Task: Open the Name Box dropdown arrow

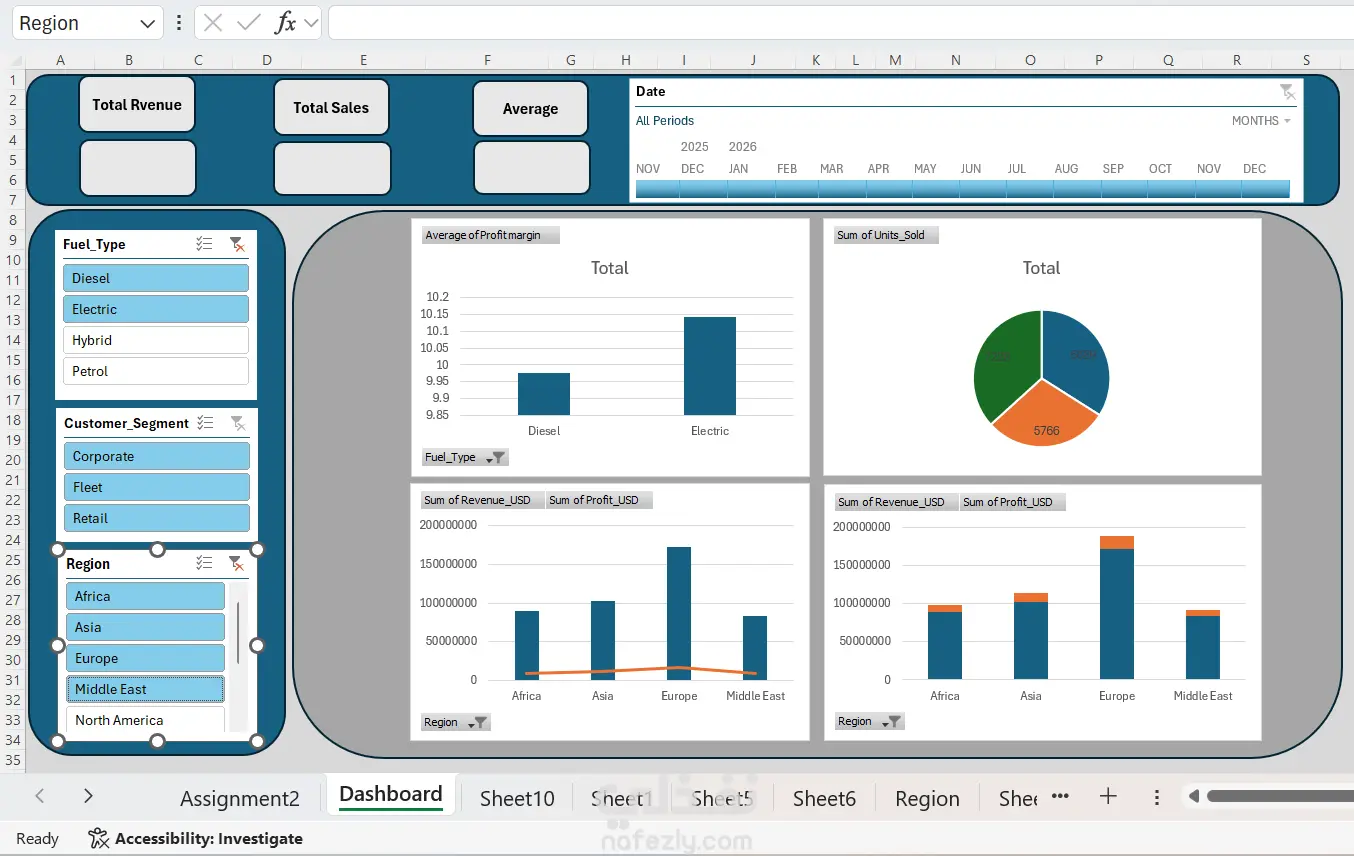Action: [148, 23]
